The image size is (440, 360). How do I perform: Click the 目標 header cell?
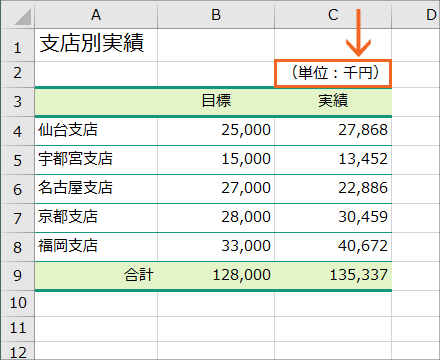[x=216, y=102]
